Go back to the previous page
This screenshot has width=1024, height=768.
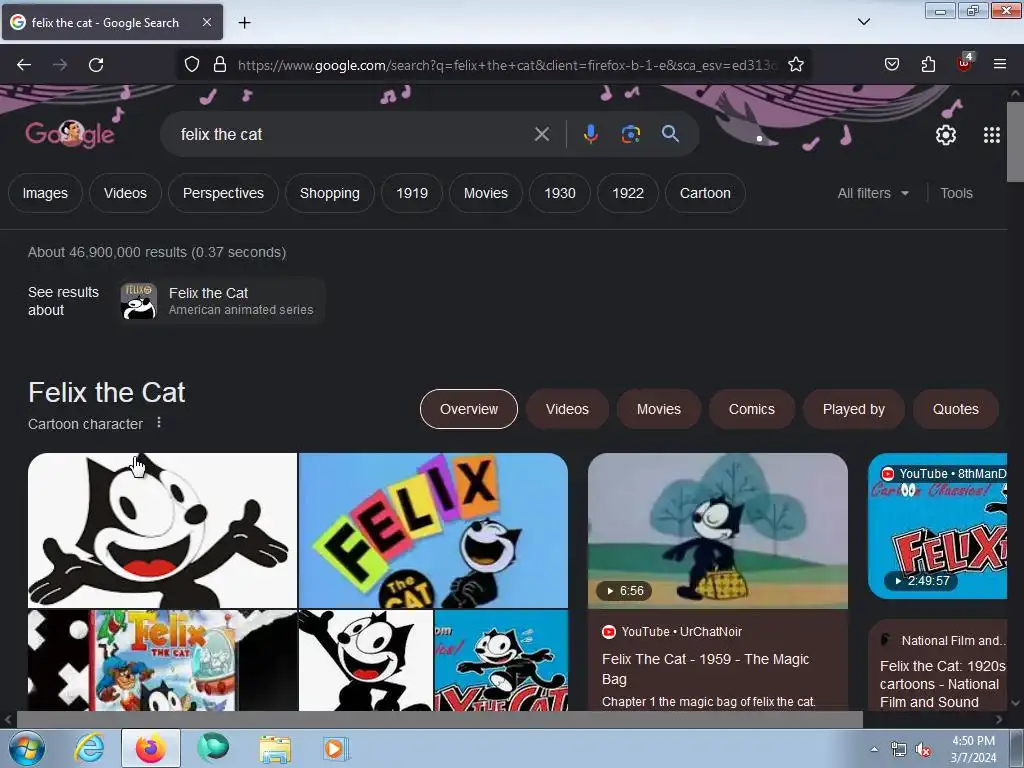coord(24,65)
